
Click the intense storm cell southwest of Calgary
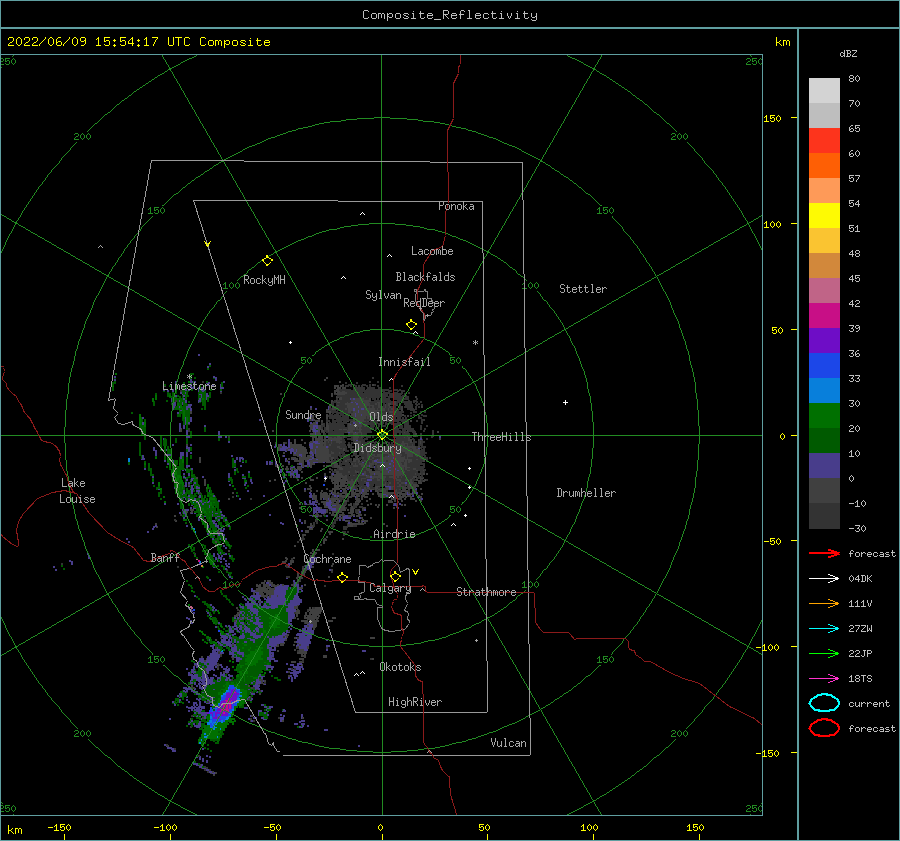click(224, 706)
